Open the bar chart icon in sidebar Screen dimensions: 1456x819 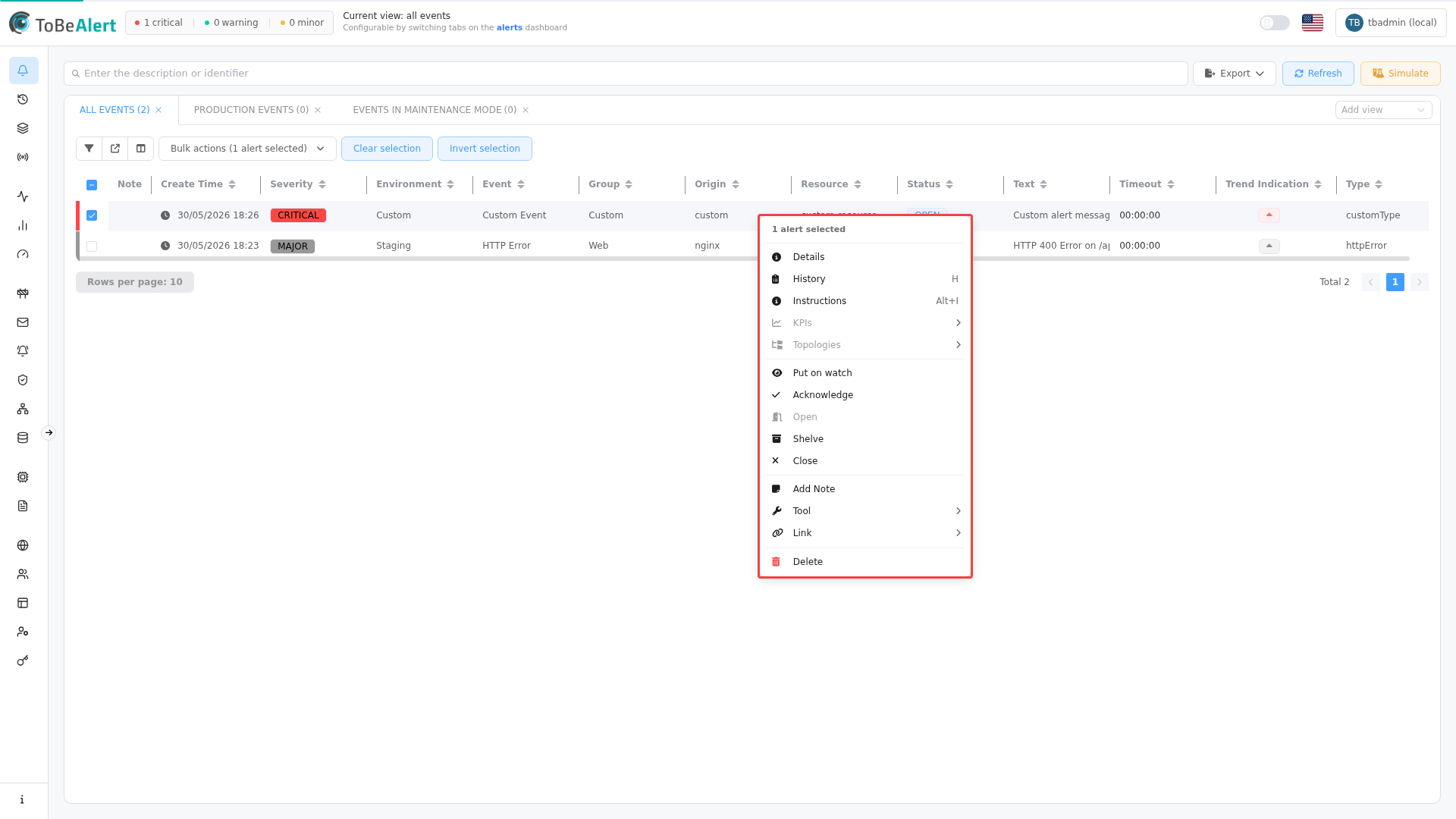(x=23, y=225)
